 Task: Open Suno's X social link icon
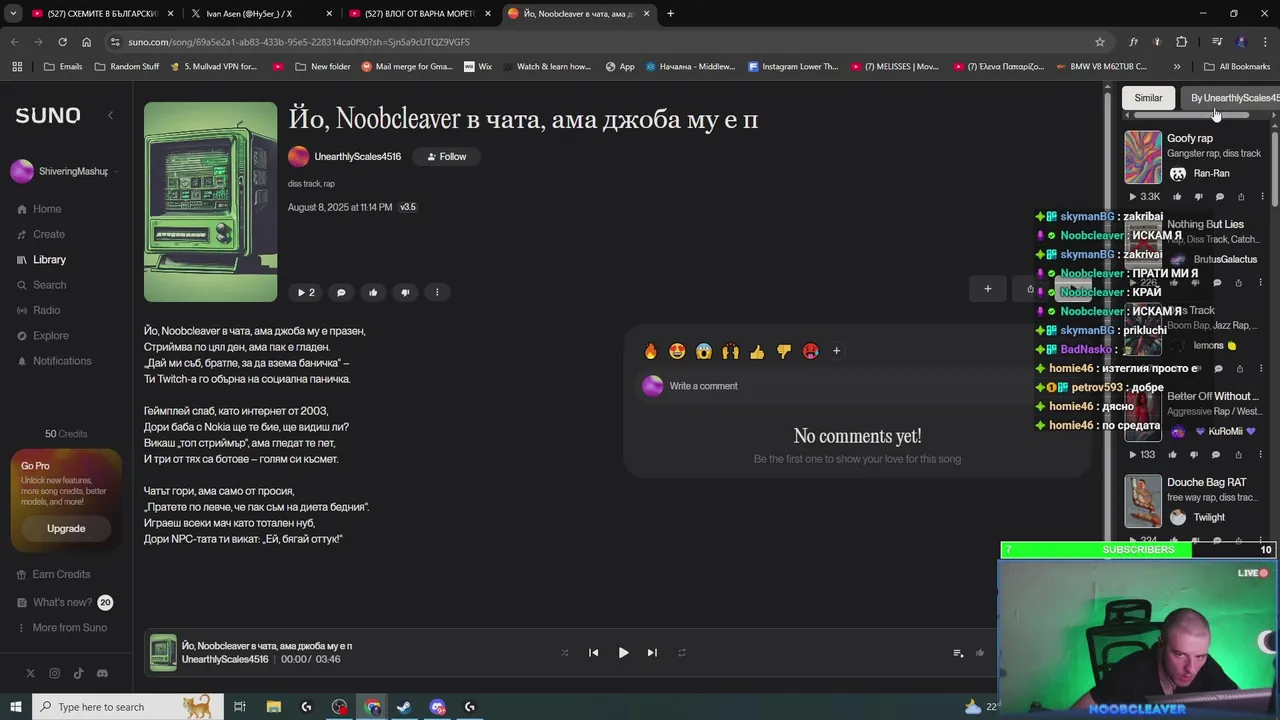coord(30,674)
